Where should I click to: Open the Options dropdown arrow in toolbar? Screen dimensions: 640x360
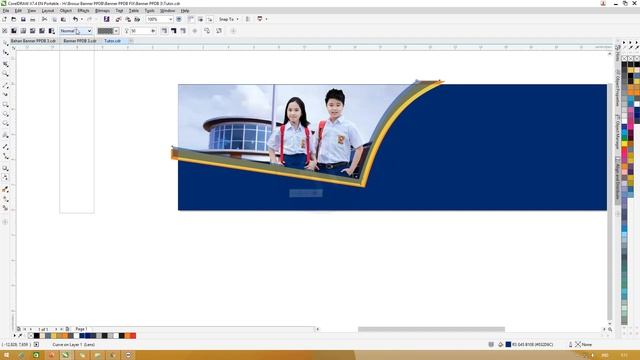267,19
